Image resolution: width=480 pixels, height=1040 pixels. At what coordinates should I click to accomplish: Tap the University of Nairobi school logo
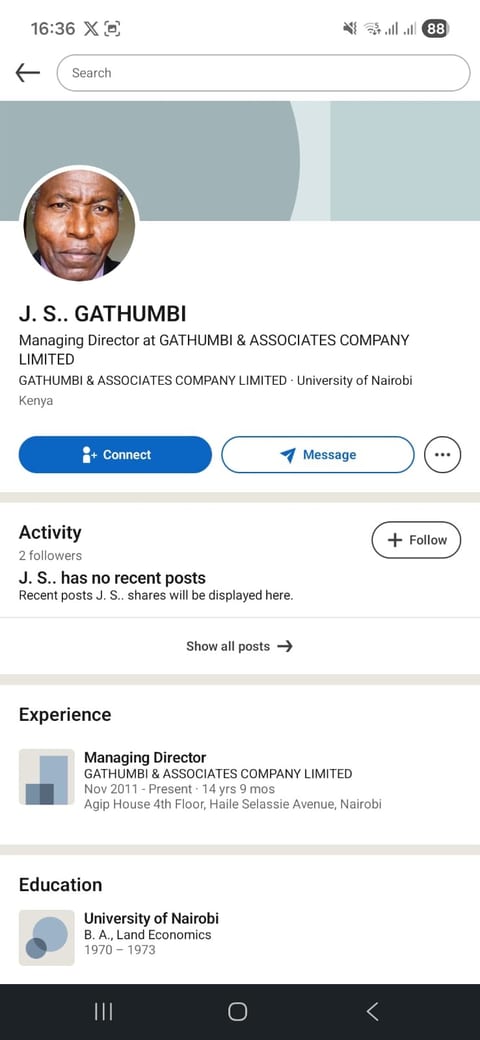pos(46,938)
